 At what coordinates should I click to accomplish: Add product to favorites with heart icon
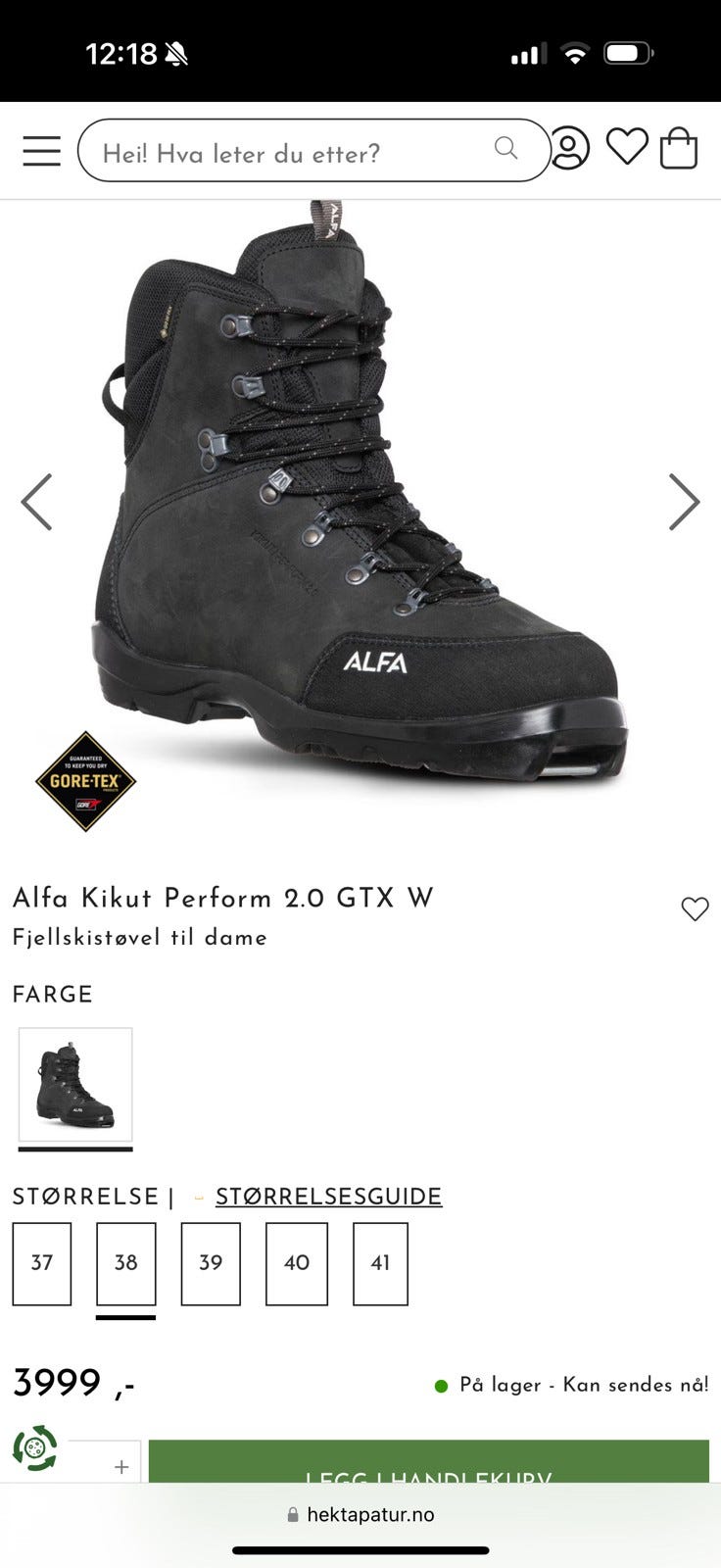tap(695, 909)
